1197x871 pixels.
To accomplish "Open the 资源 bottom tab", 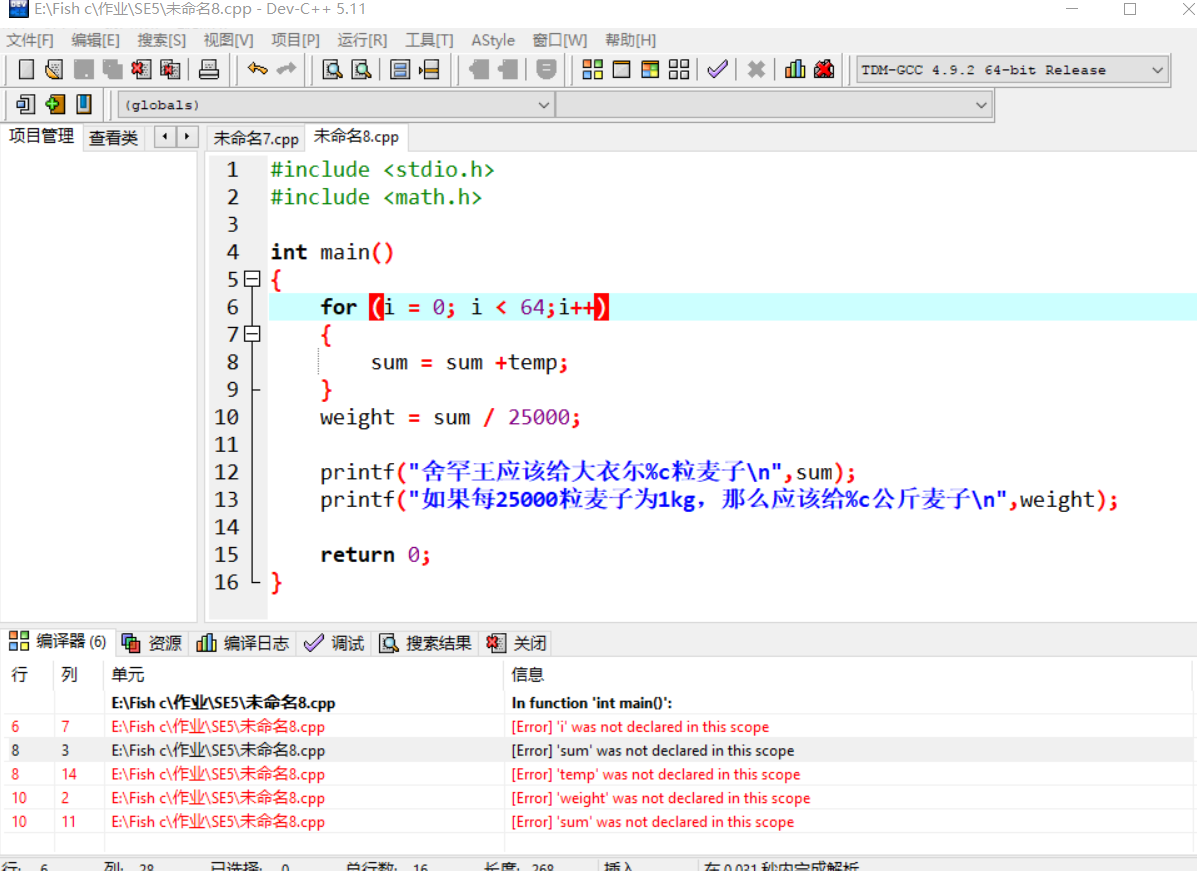I will [152, 644].
